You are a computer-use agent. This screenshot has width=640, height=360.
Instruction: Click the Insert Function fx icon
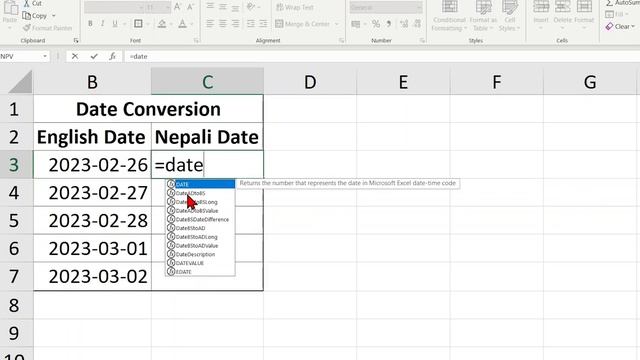(112, 56)
